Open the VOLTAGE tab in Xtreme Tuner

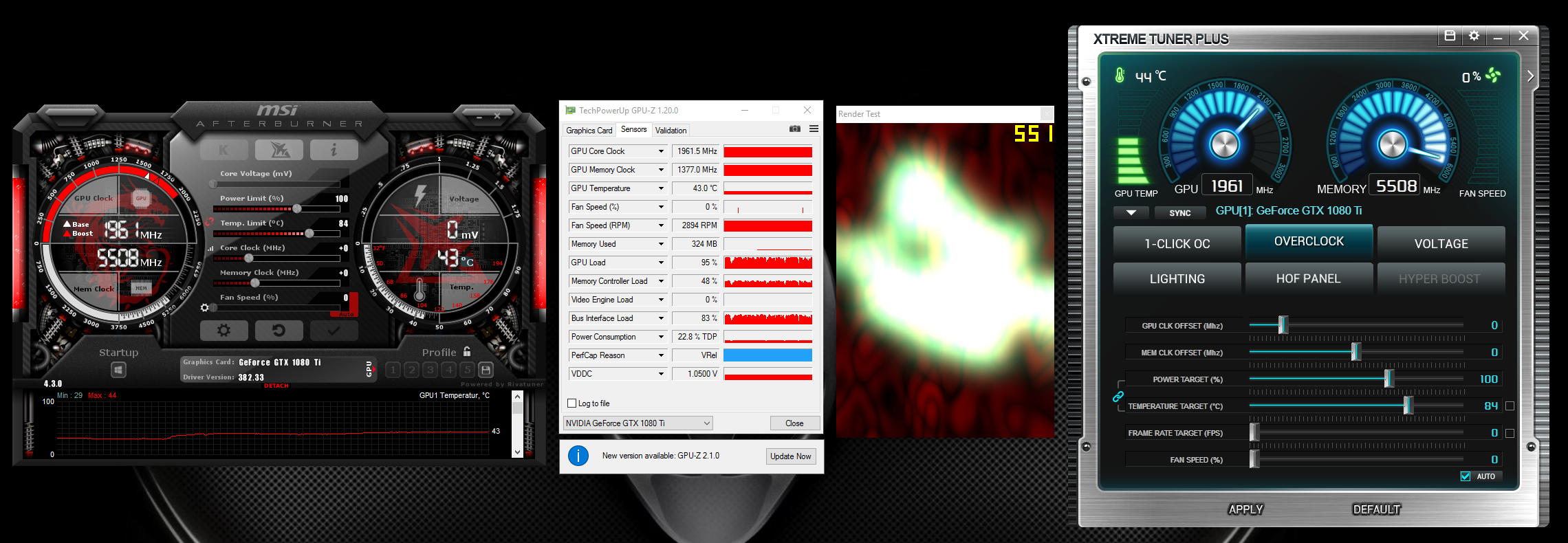click(x=1441, y=244)
